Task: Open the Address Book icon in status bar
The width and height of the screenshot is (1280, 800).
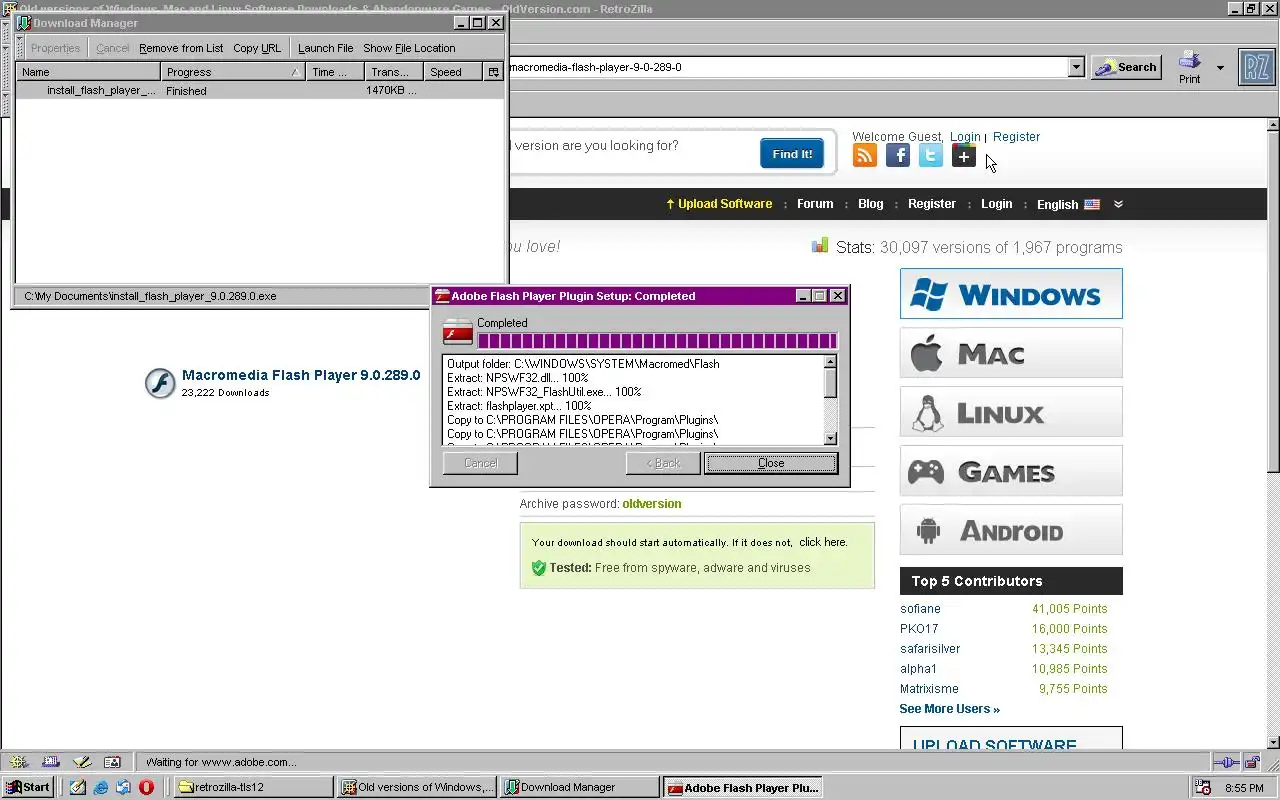Action: click(x=112, y=762)
